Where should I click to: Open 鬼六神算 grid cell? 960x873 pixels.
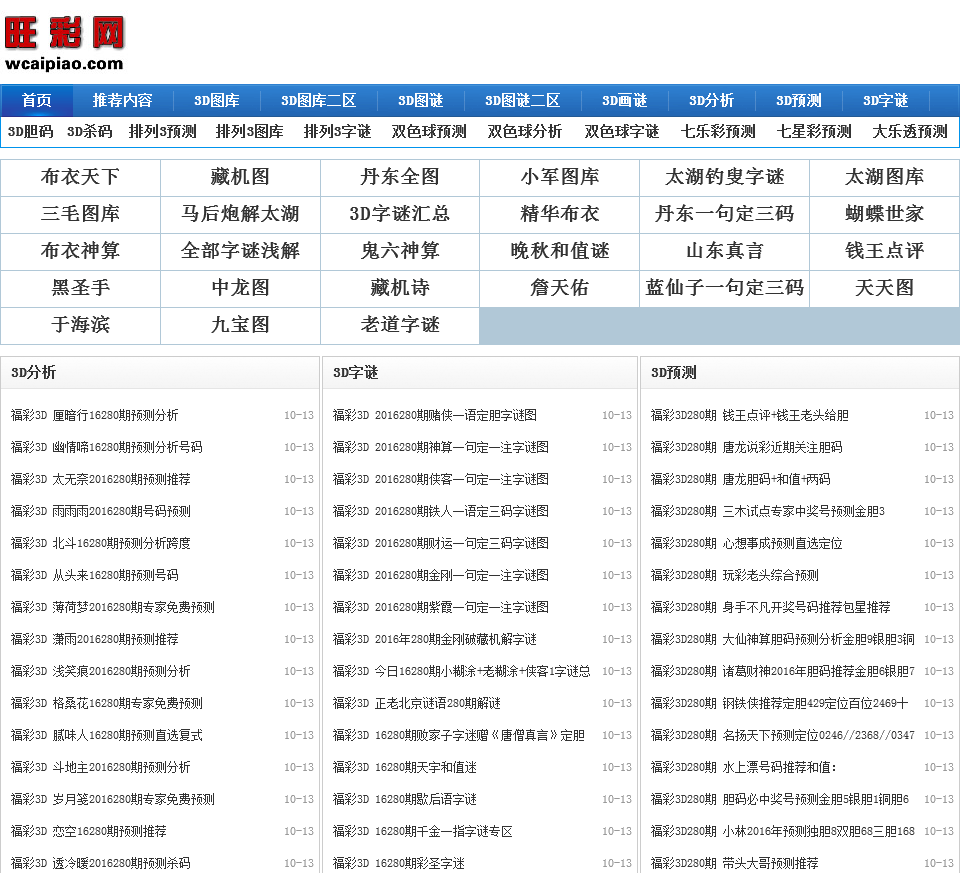(400, 251)
